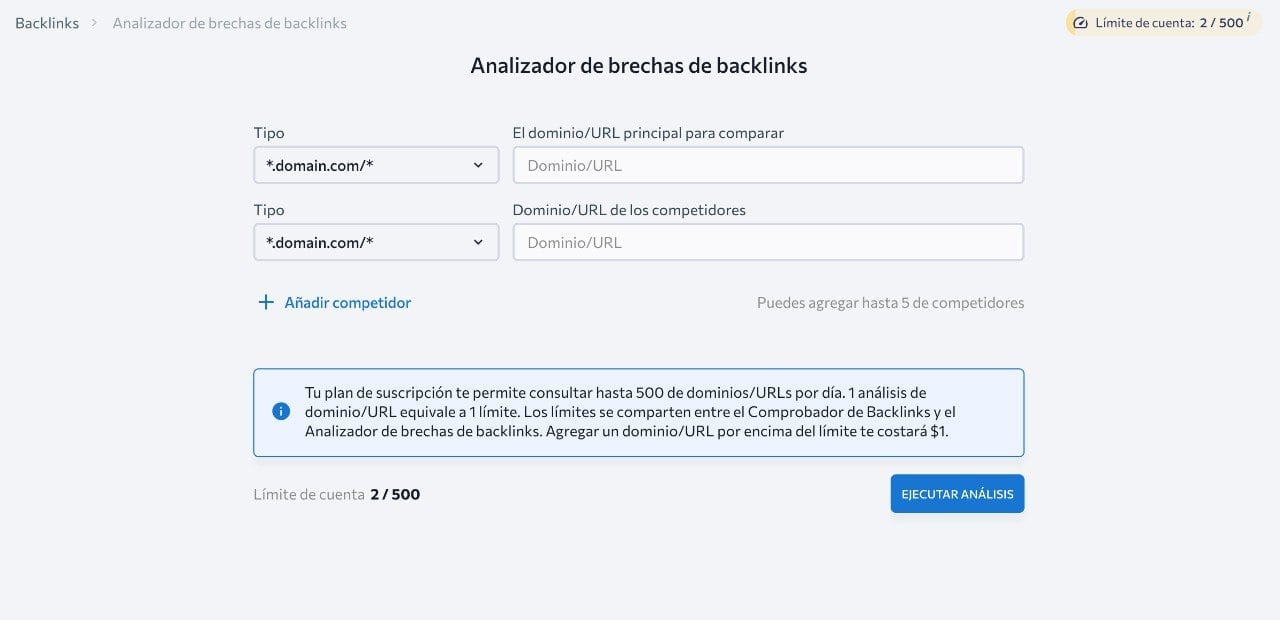
Task: Click the breadcrumb separator arrow after Backlinks
Action: [x=95, y=23]
